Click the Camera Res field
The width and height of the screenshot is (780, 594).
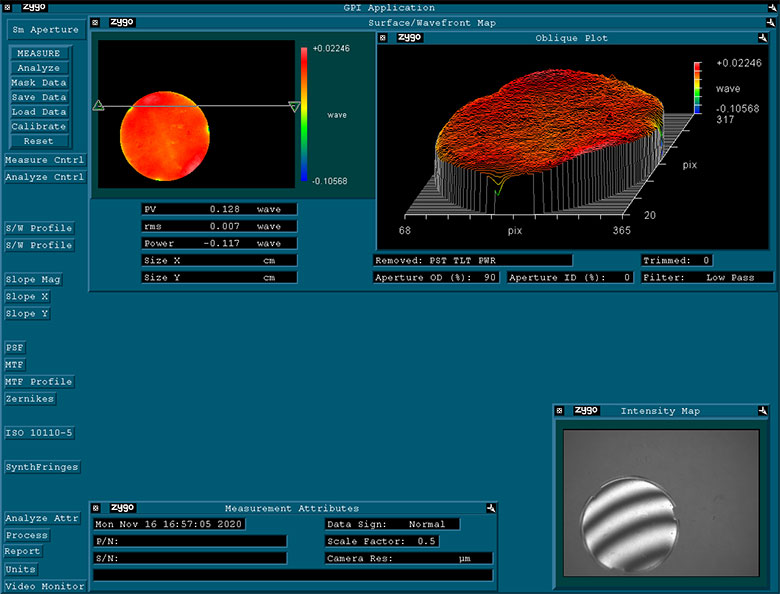[409, 558]
